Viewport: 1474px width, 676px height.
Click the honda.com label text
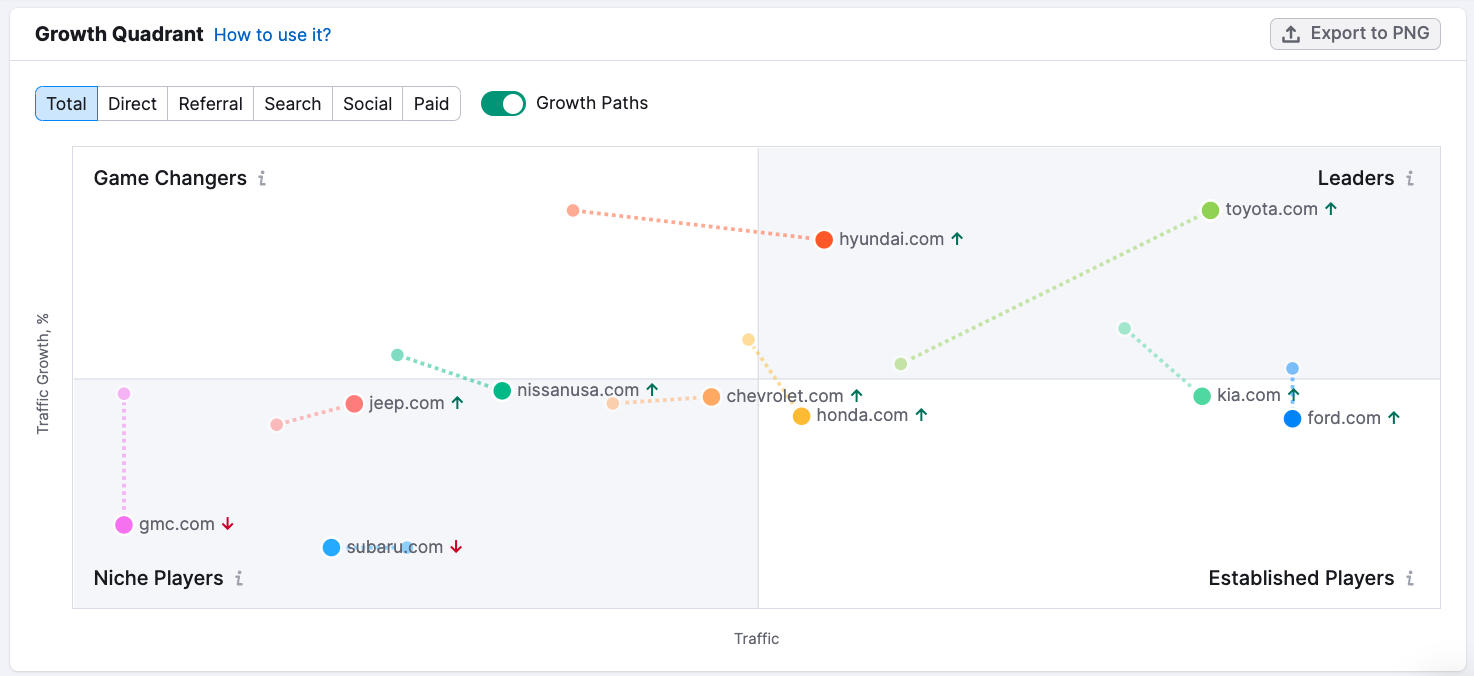(x=862, y=415)
